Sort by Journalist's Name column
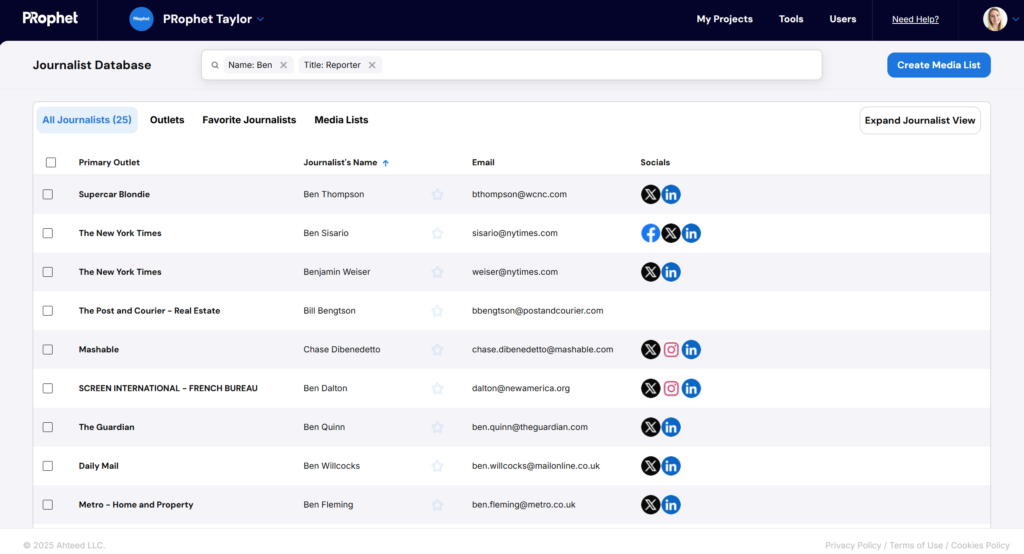This screenshot has height=554, width=1024. tap(346, 162)
